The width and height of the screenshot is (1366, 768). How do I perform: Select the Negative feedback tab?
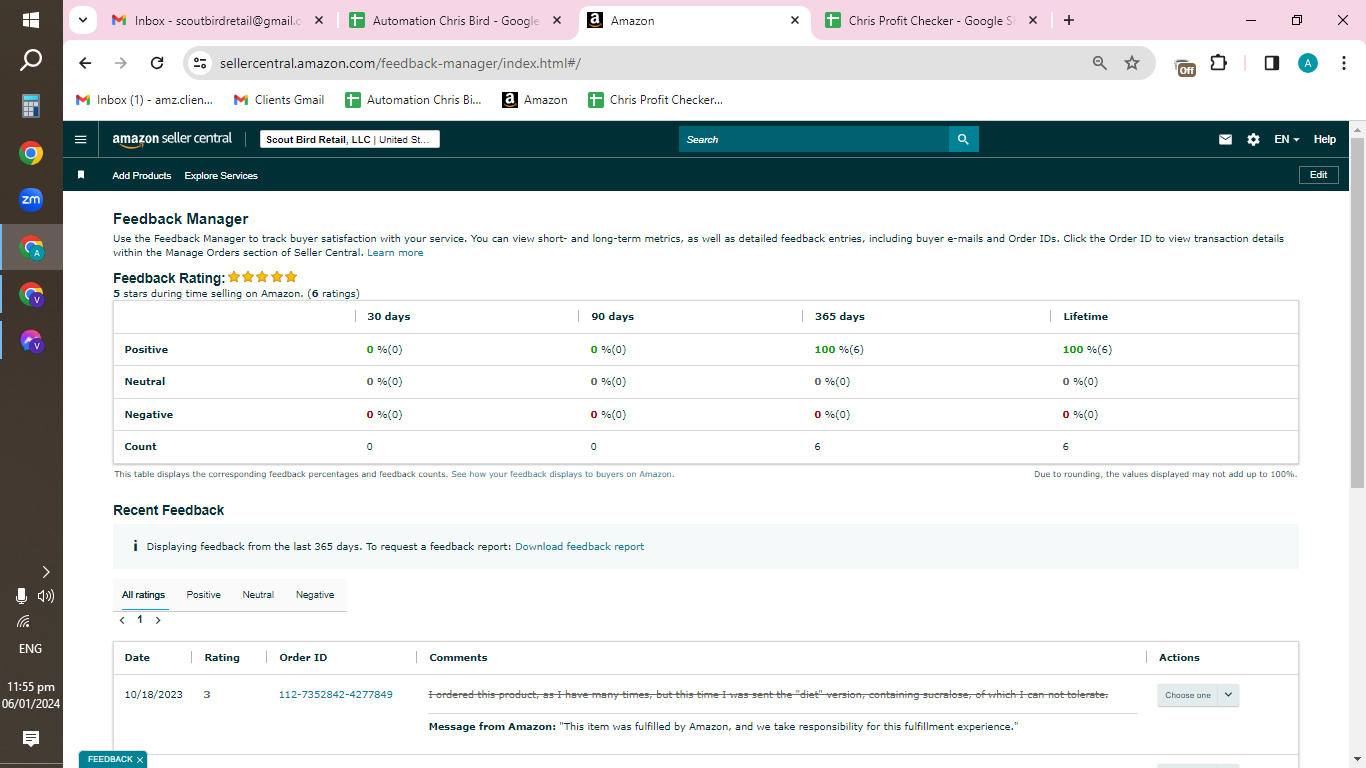coord(315,595)
